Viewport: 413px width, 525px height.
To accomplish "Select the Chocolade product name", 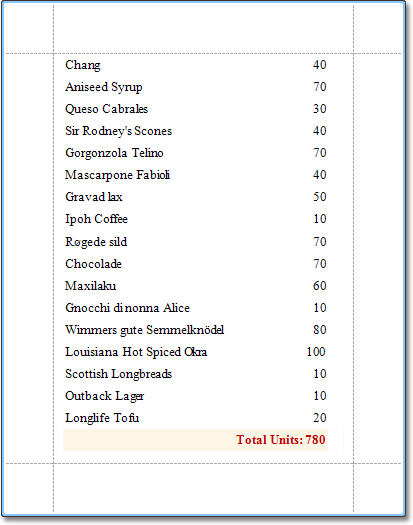I will click(x=93, y=264).
